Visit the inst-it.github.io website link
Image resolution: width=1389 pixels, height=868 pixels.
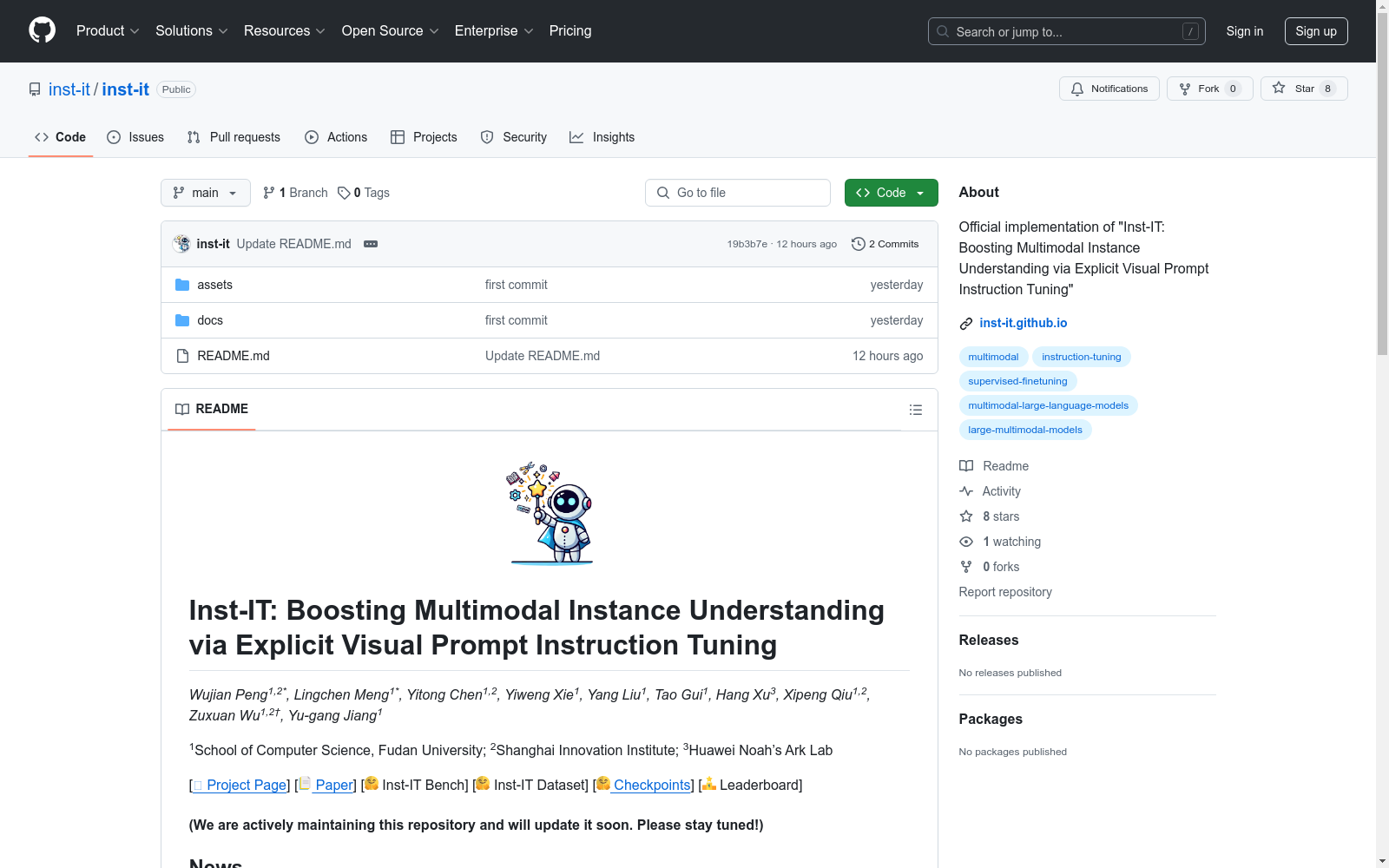tap(1024, 323)
